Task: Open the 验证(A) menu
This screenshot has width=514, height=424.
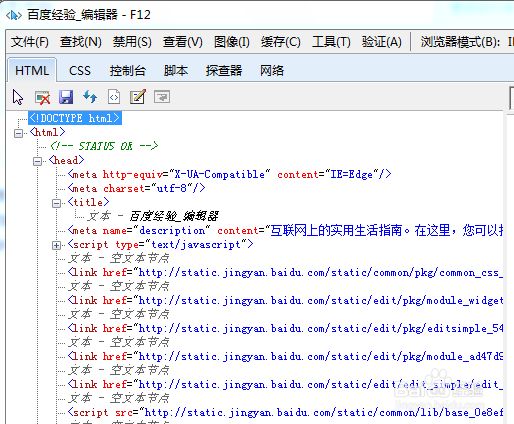Action: coord(382,42)
